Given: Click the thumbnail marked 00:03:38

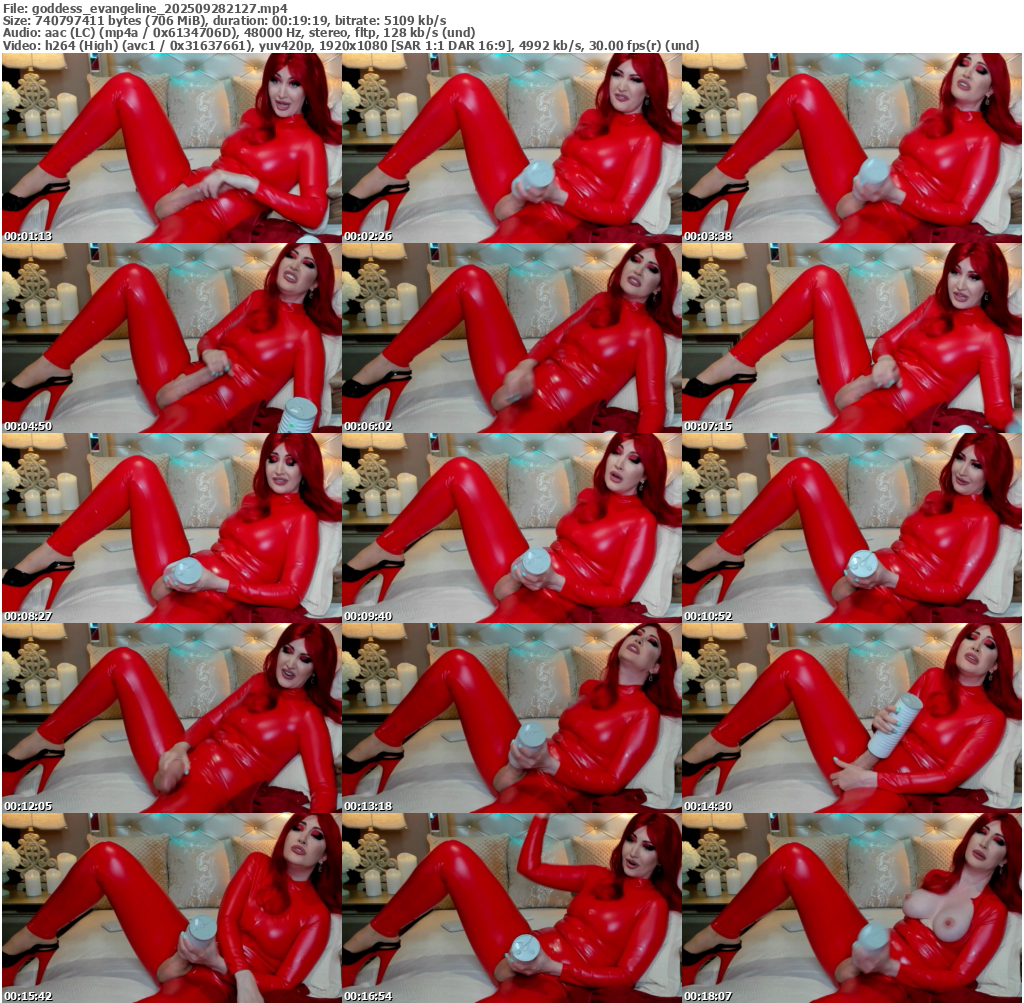Looking at the screenshot, I should 851,148.
